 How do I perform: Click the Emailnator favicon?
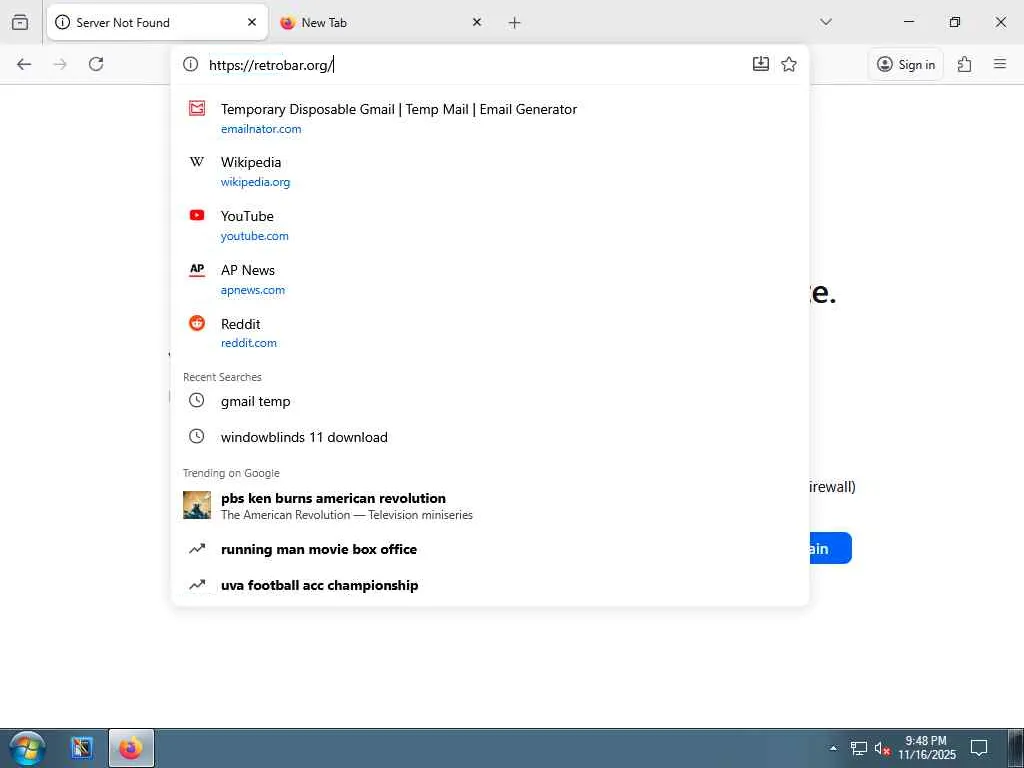197,108
